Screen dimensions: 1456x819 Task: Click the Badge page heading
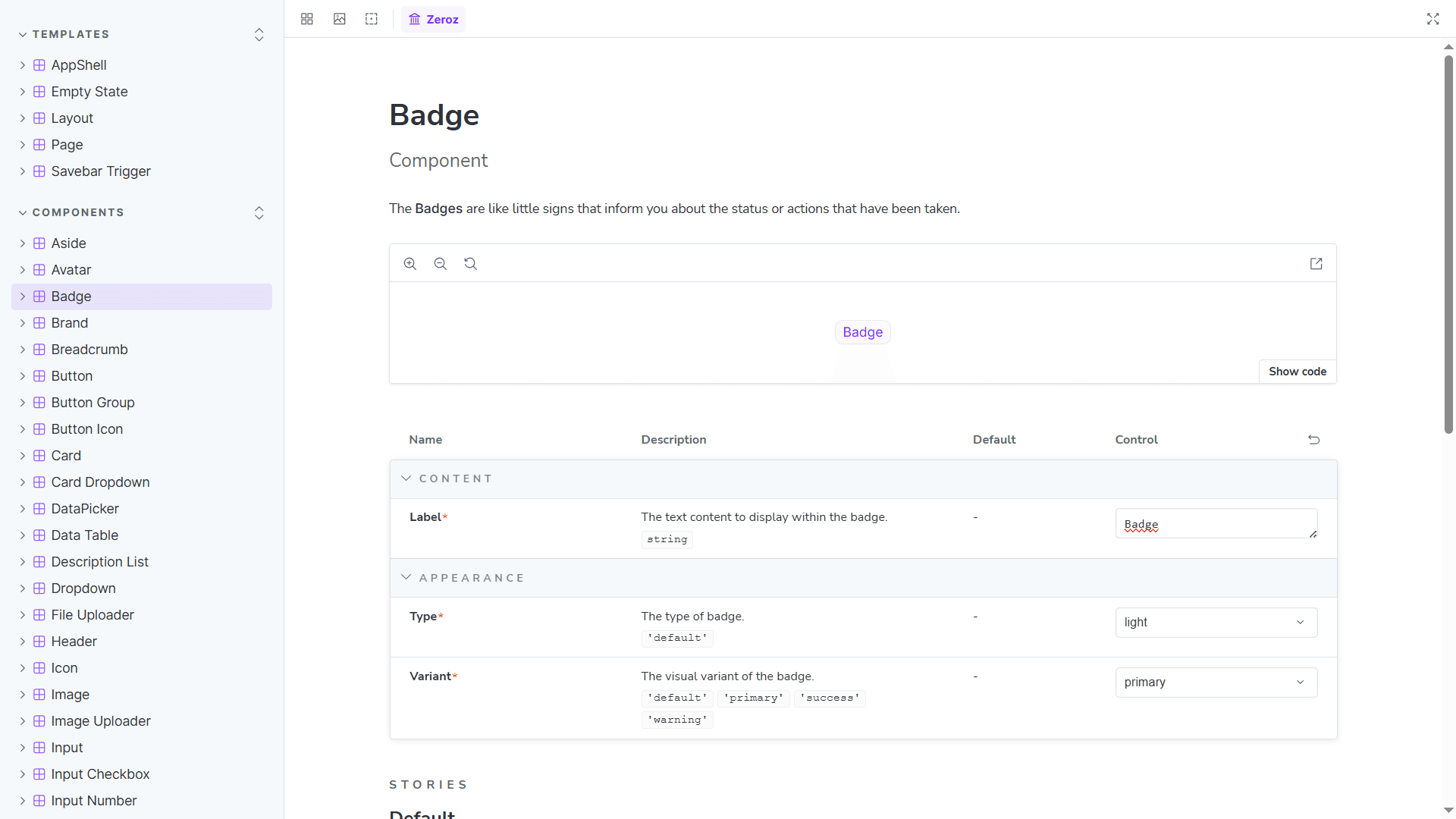pos(435,115)
